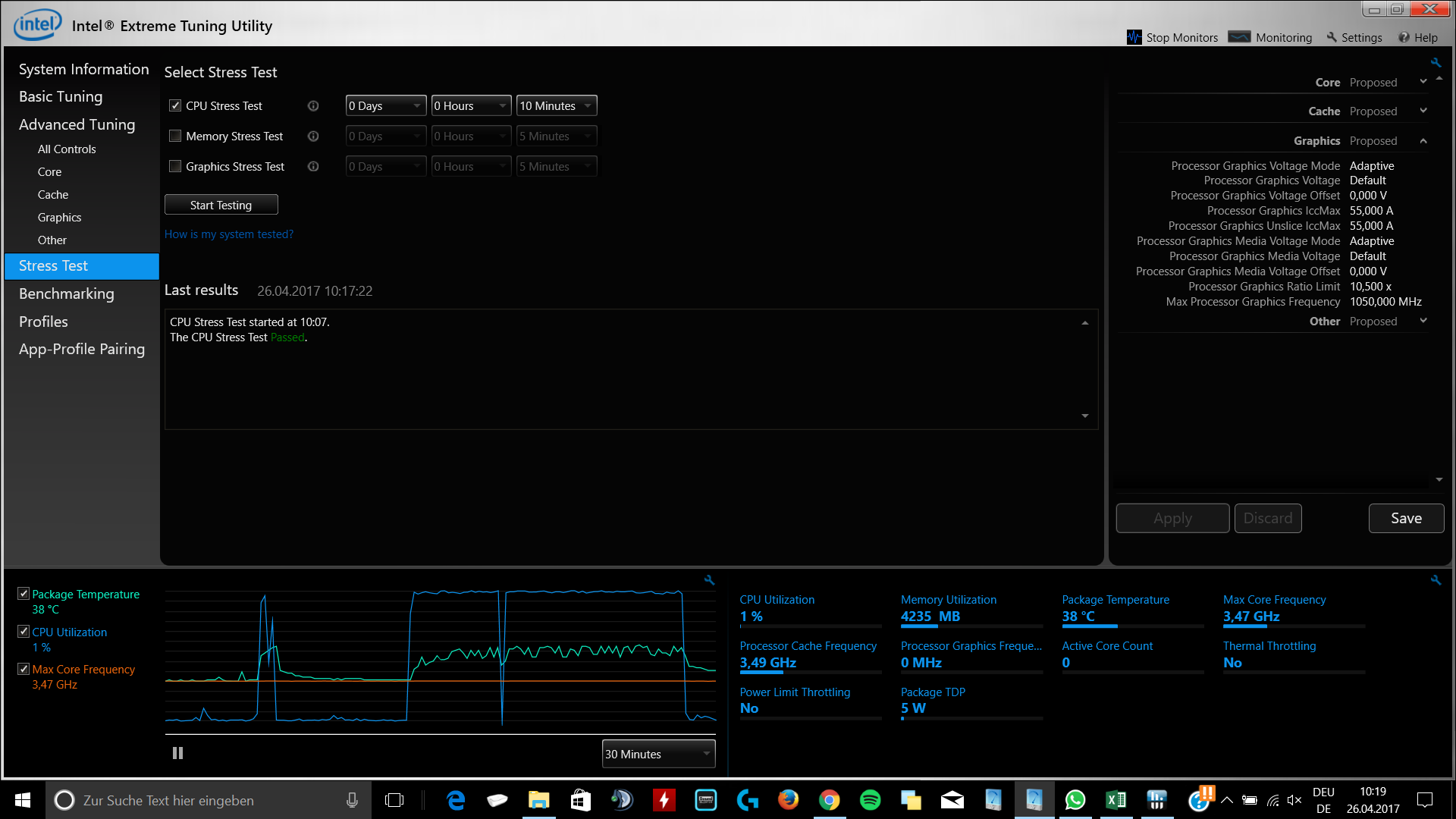Click the Discard button
Image resolution: width=1456 pixels, height=819 pixels.
coord(1268,518)
